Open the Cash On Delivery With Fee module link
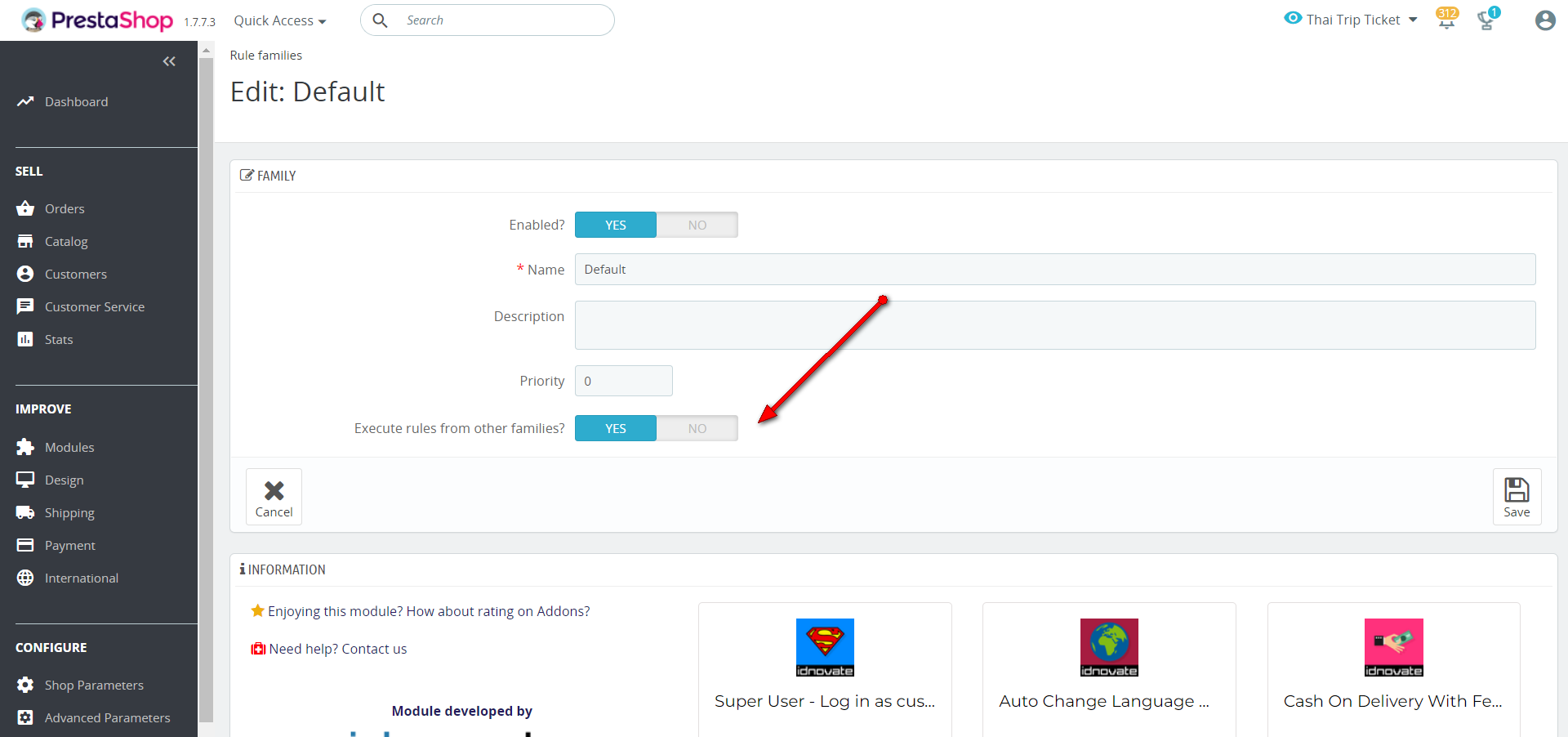 pos(1393,701)
